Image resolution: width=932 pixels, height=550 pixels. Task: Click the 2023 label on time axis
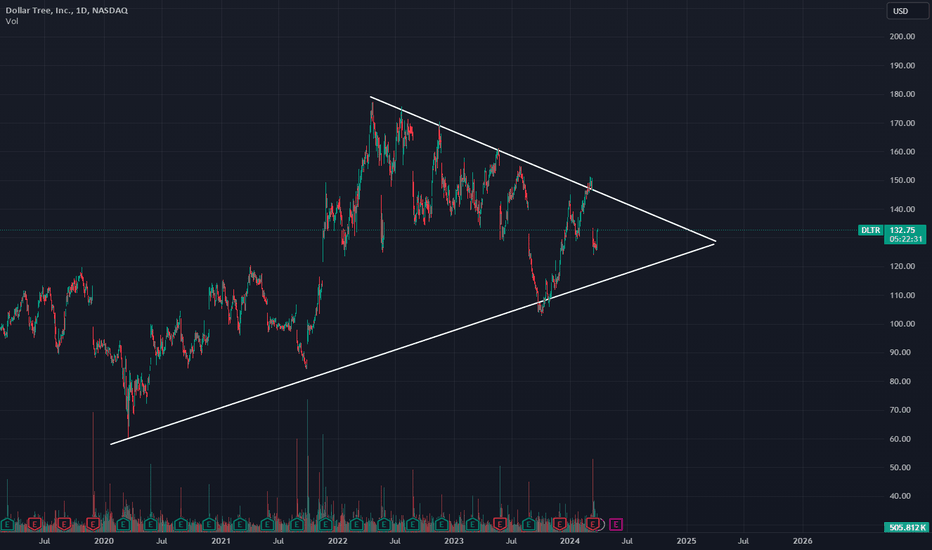454,541
